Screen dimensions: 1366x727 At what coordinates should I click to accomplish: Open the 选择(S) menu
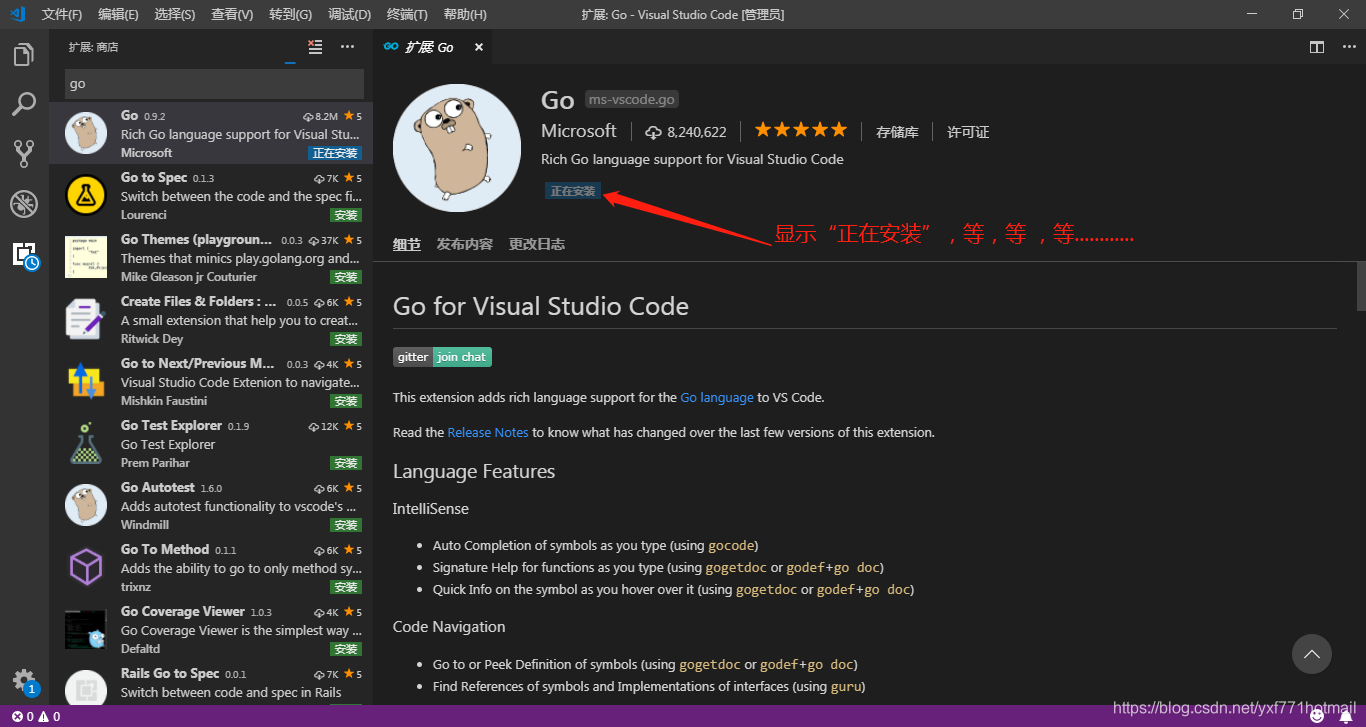(x=175, y=14)
